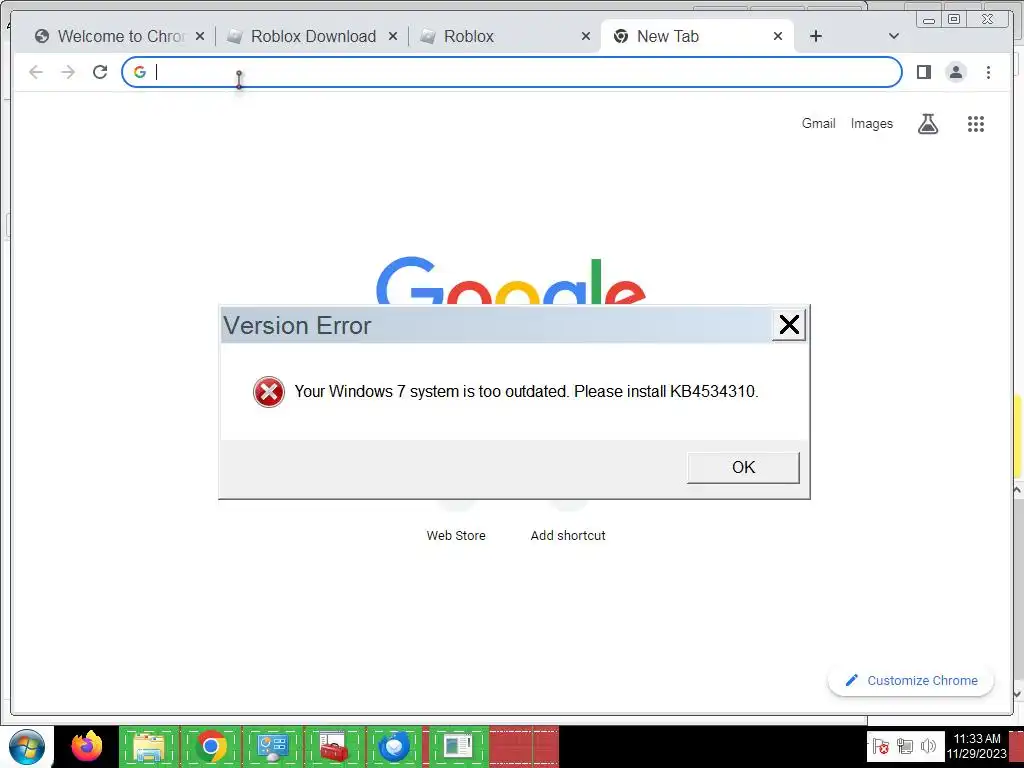Click Customize Chrome button
Image resolution: width=1024 pixels, height=768 pixels.
911,680
